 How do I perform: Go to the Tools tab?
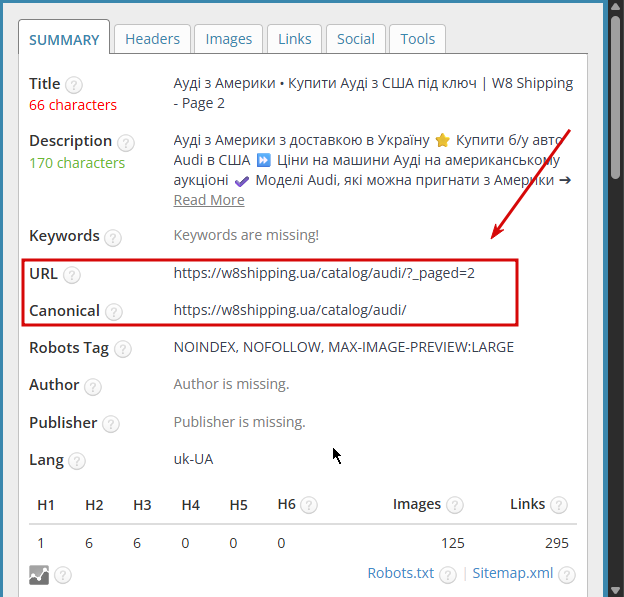pos(417,39)
